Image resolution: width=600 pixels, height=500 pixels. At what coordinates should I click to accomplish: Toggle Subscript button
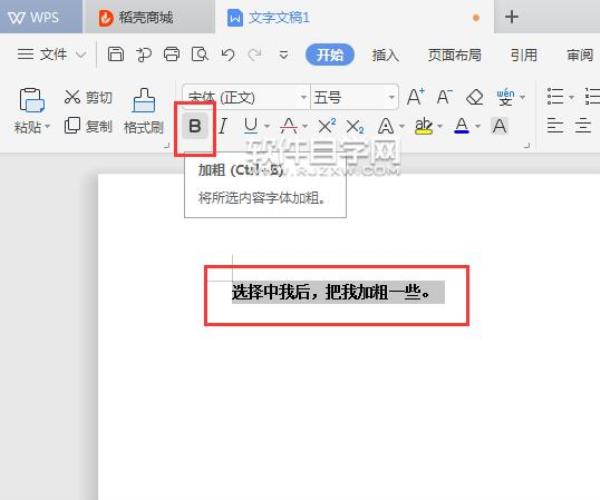tap(355, 126)
